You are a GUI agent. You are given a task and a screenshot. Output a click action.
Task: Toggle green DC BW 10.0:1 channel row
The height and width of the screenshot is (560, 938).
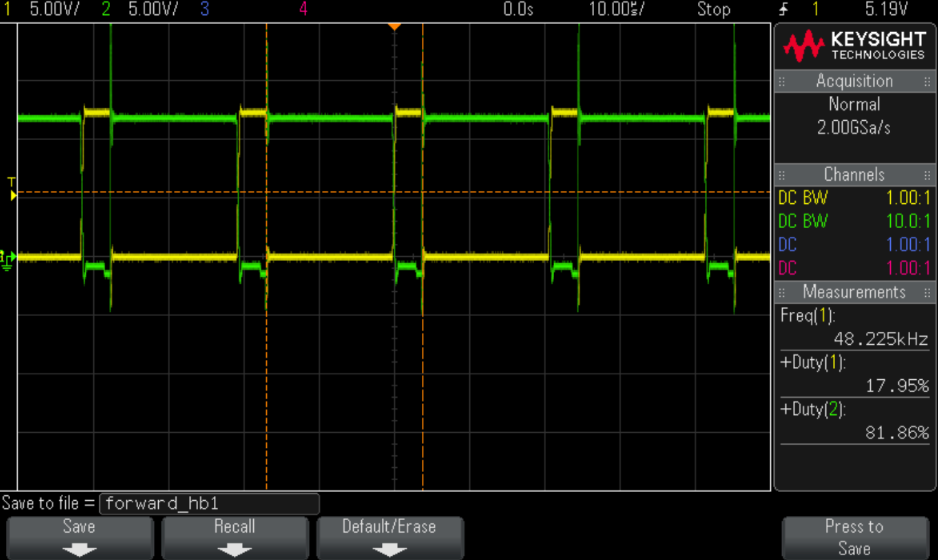click(855, 220)
